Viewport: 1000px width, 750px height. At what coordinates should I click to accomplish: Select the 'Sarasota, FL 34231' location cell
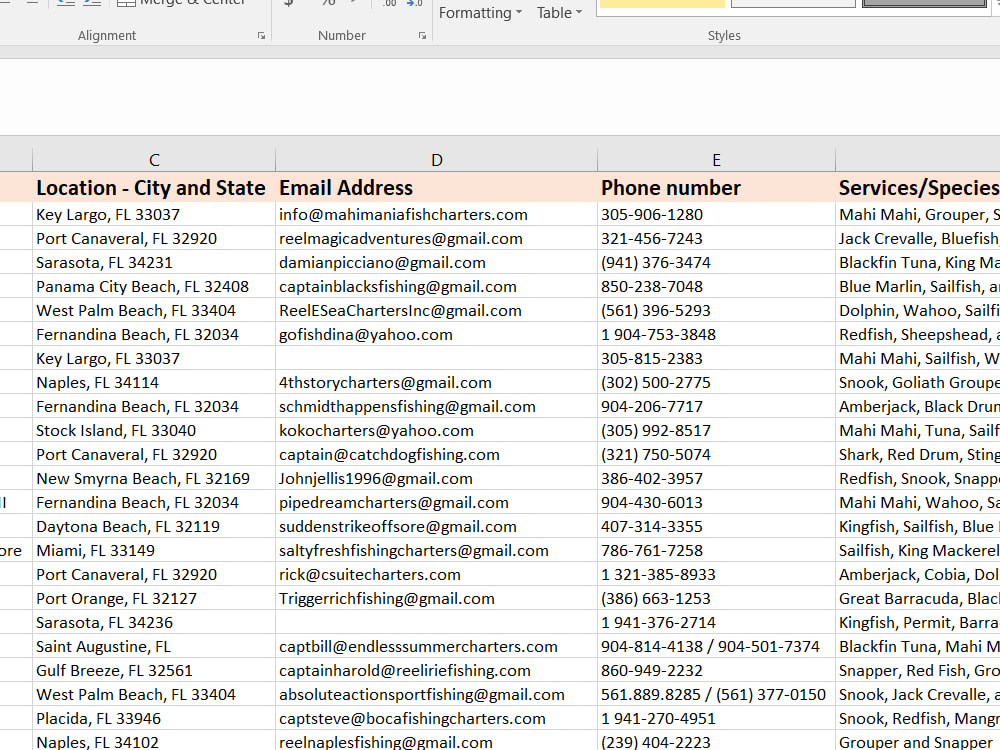point(154,263)
